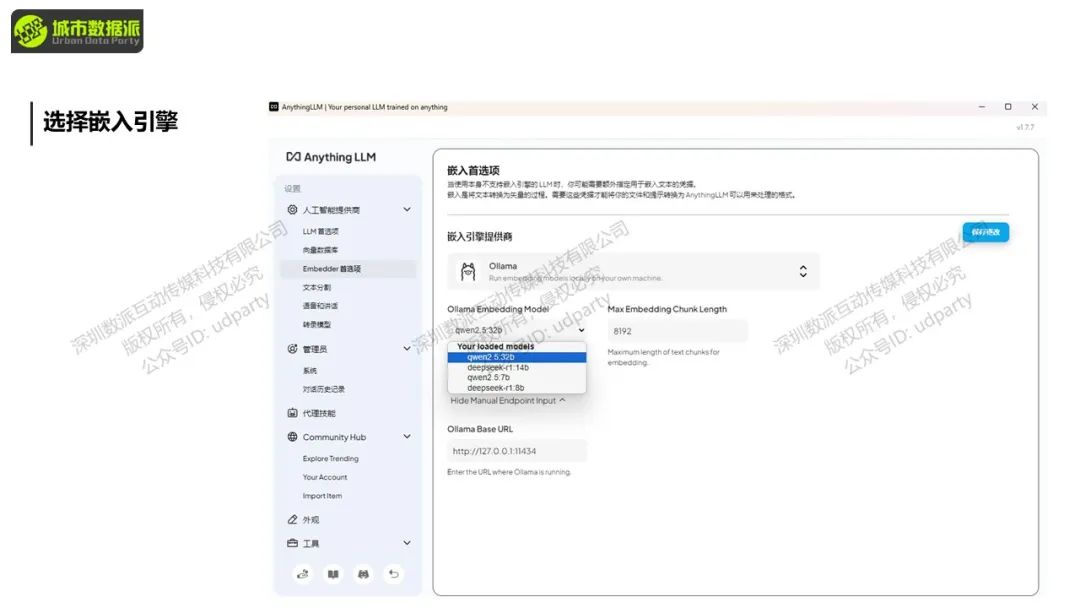The height and width of the screenshot is (608, 1080).
Task: Click the Discord icon in the sidebar footer
Action: pyautogui.click(x=363, y=574)
